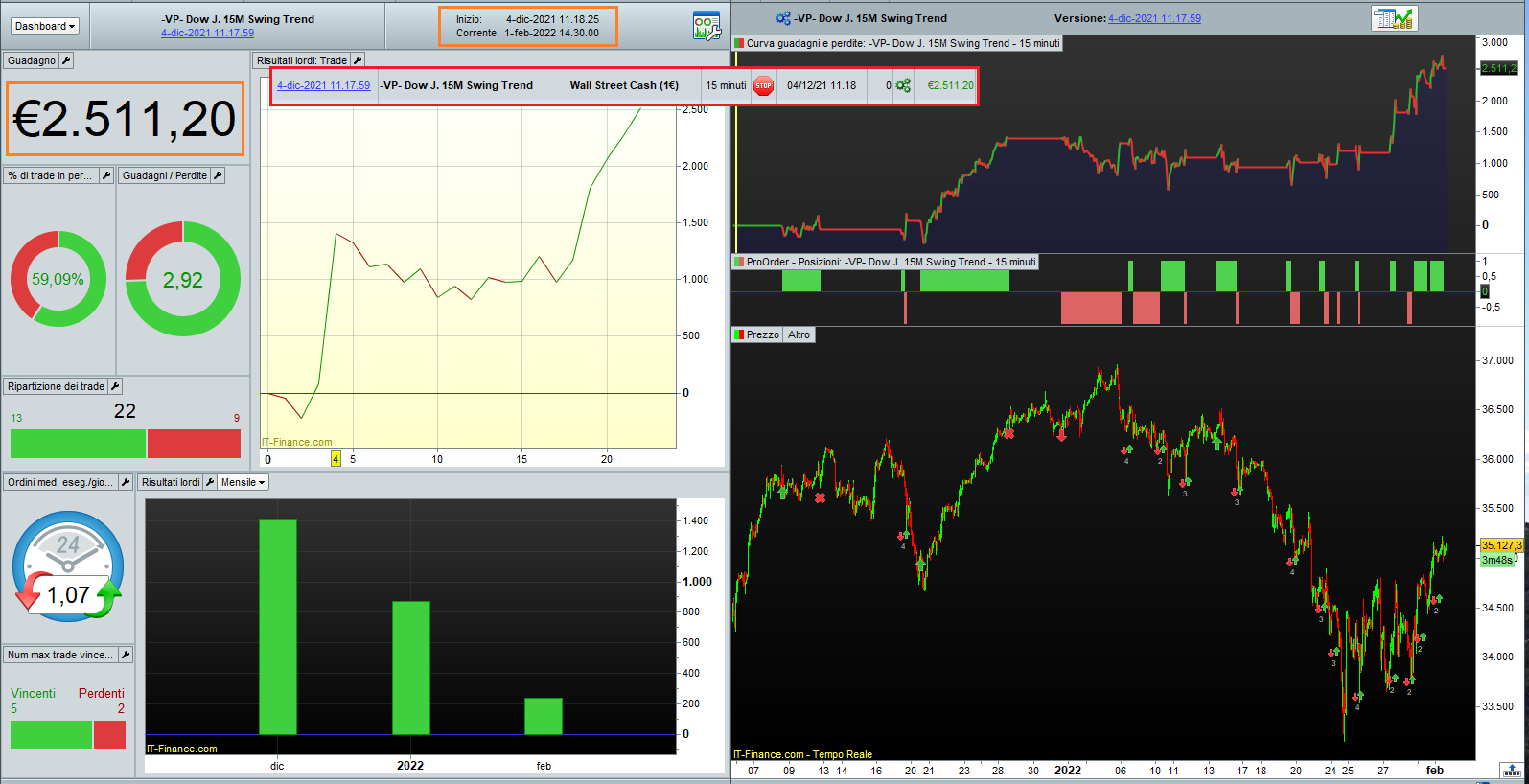Open wrench settings for Guadagni / Perdite
The height and width of the screenshot is (784, 1529).
coord(218,175)
